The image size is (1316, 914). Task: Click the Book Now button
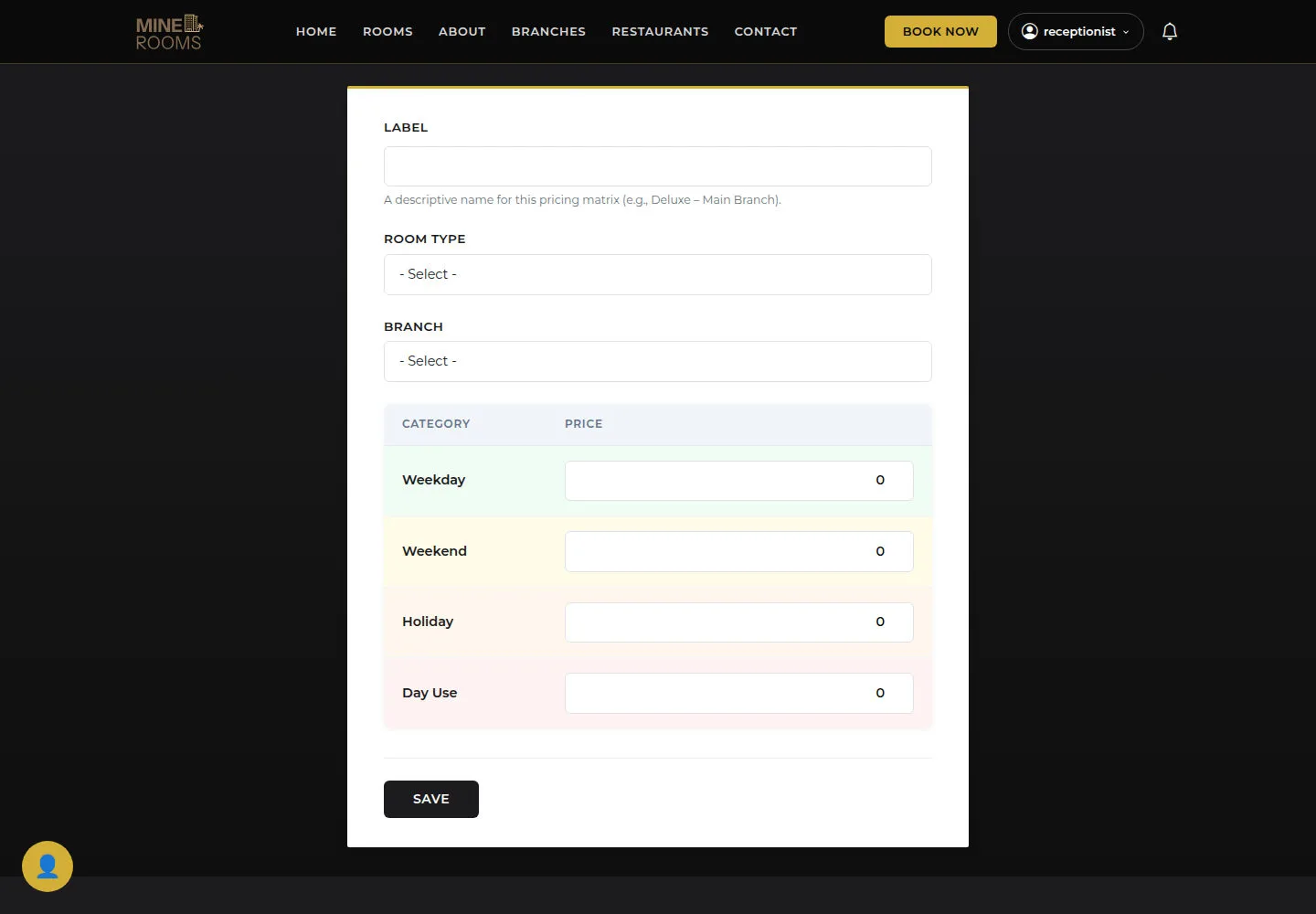pos(940,31)
